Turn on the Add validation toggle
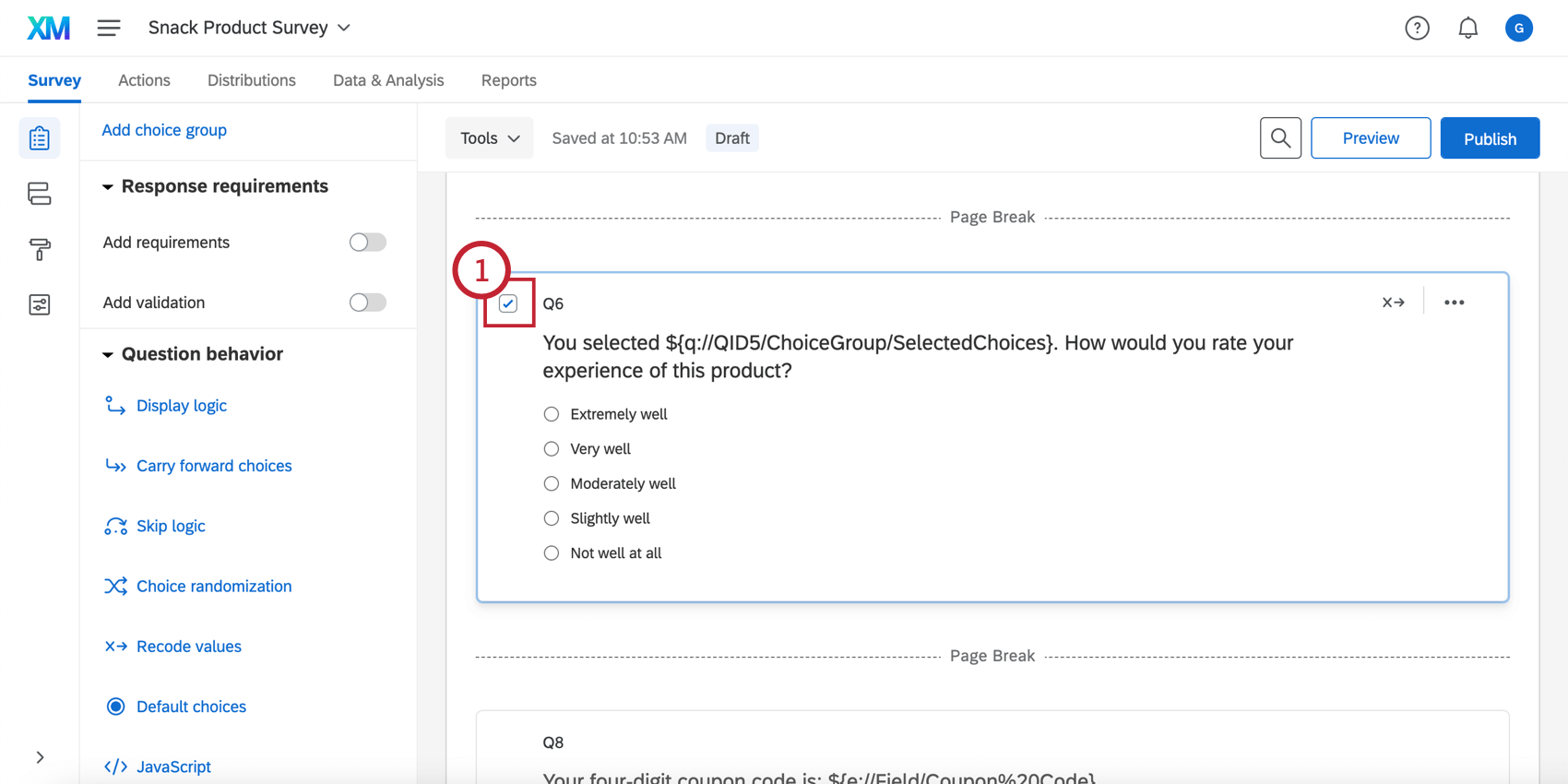The height and width of the screenshot is (784, 1568). (367, 303)
